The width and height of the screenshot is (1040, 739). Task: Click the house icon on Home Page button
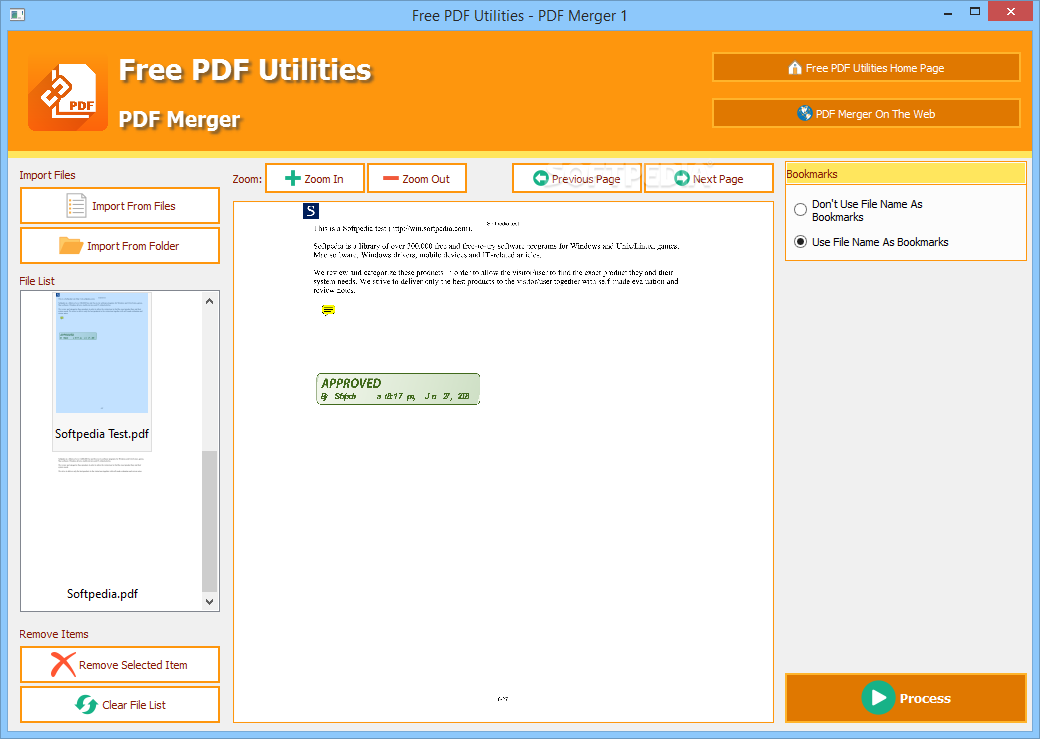(x=795, y=68)
